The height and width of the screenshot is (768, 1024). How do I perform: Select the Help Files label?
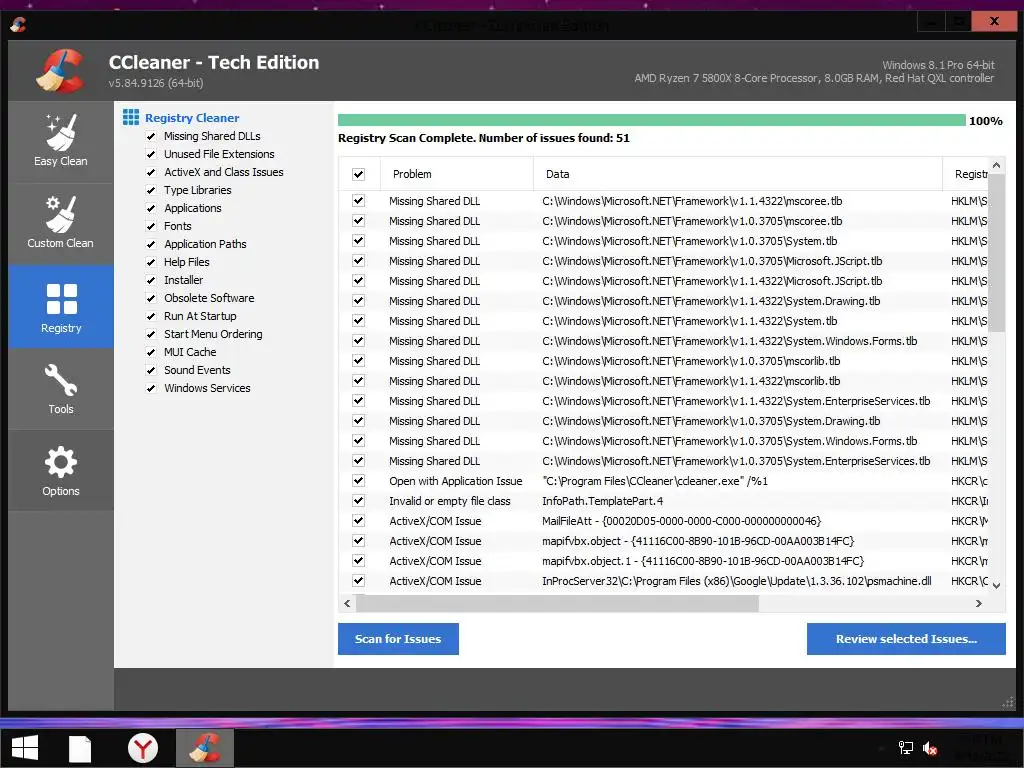187,262
